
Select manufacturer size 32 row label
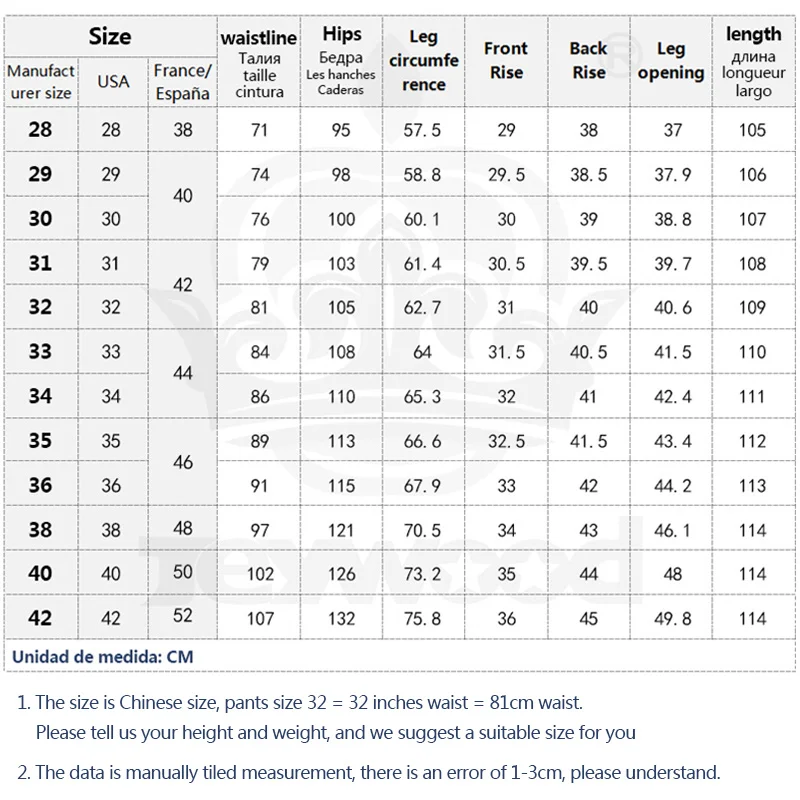tap(40, 307)
